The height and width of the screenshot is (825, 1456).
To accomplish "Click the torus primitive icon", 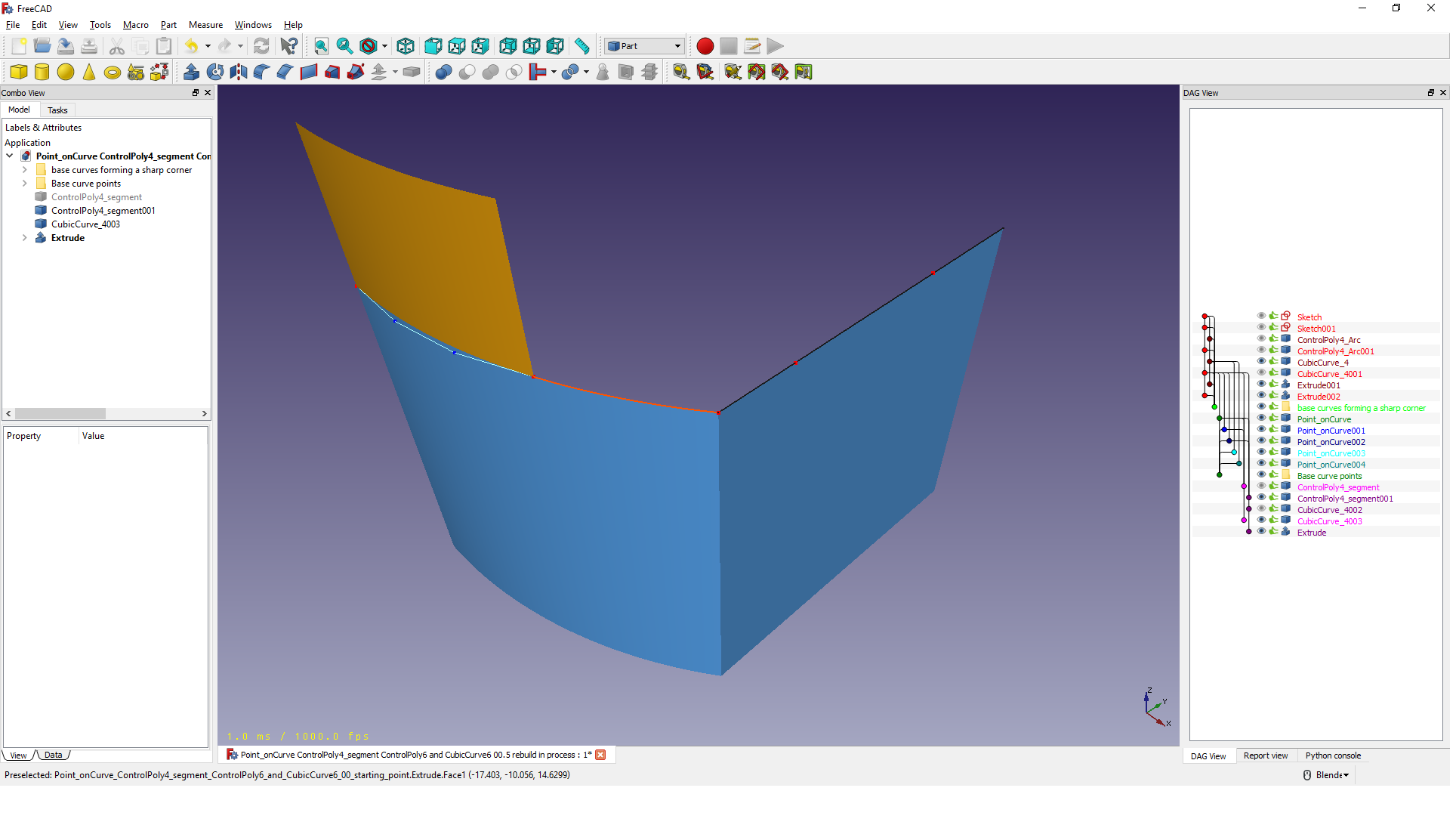I will [113, 73].
